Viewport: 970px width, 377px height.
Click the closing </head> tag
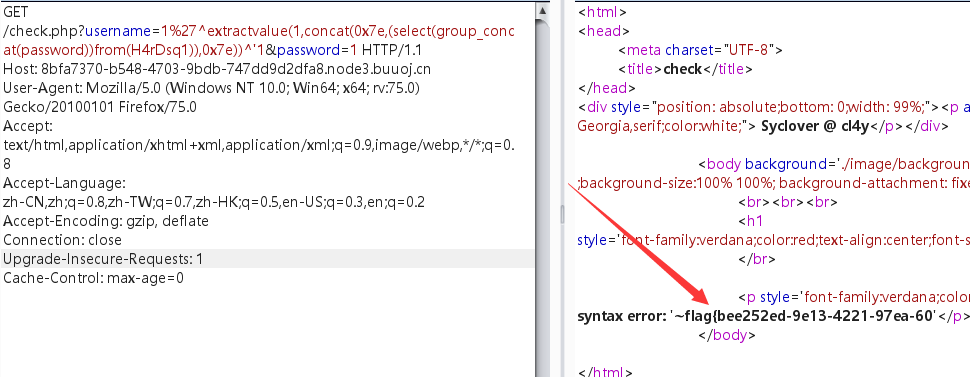[607, 88]
